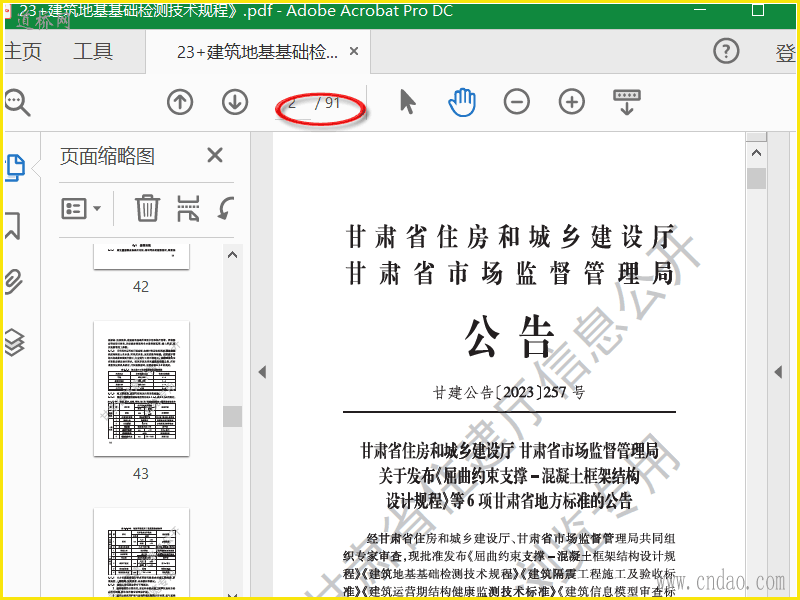Open the Attachments paperclip sidebar icon
The height and width of the screenshot is (600, 800).
pos(14,282)
